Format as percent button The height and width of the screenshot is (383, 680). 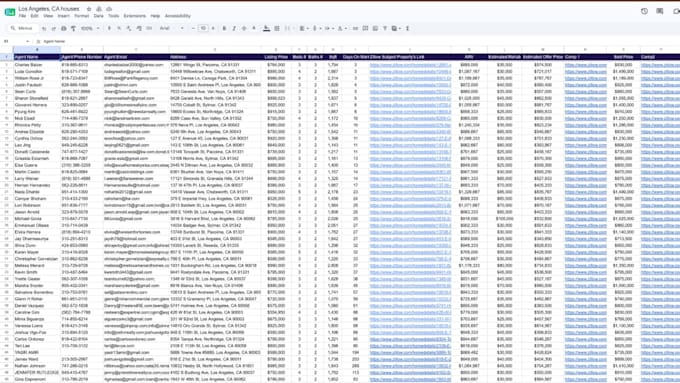click(119, 29)
